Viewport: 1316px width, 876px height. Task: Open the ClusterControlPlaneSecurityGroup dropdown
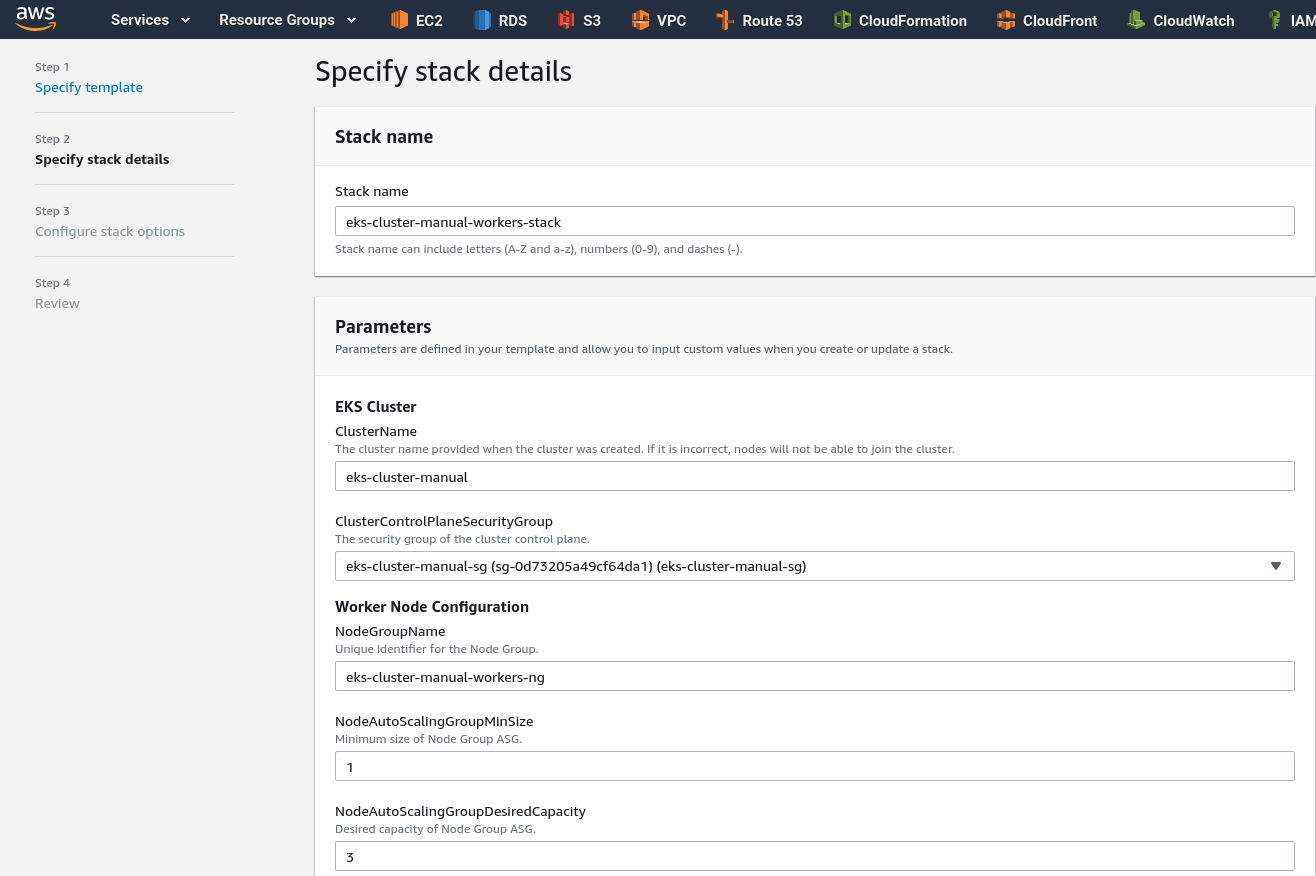(x=814, y=566)
